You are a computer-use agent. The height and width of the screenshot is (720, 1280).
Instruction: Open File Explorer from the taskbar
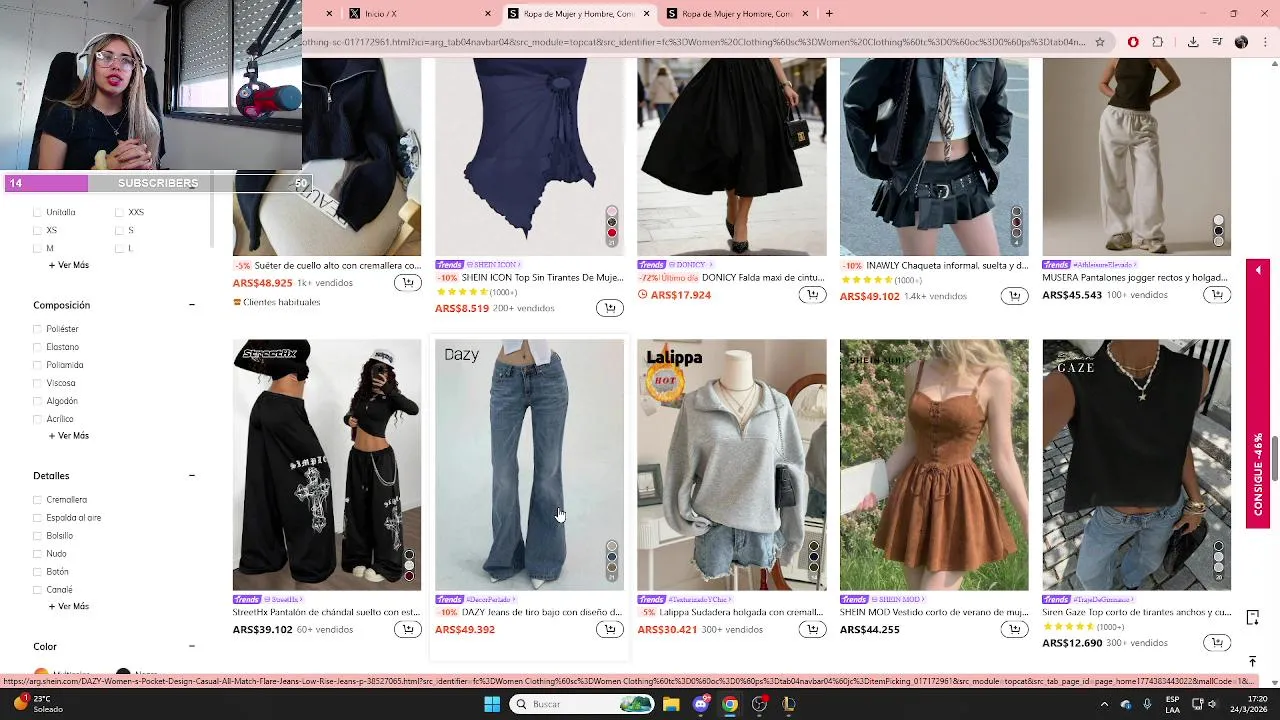coord(671,704)
